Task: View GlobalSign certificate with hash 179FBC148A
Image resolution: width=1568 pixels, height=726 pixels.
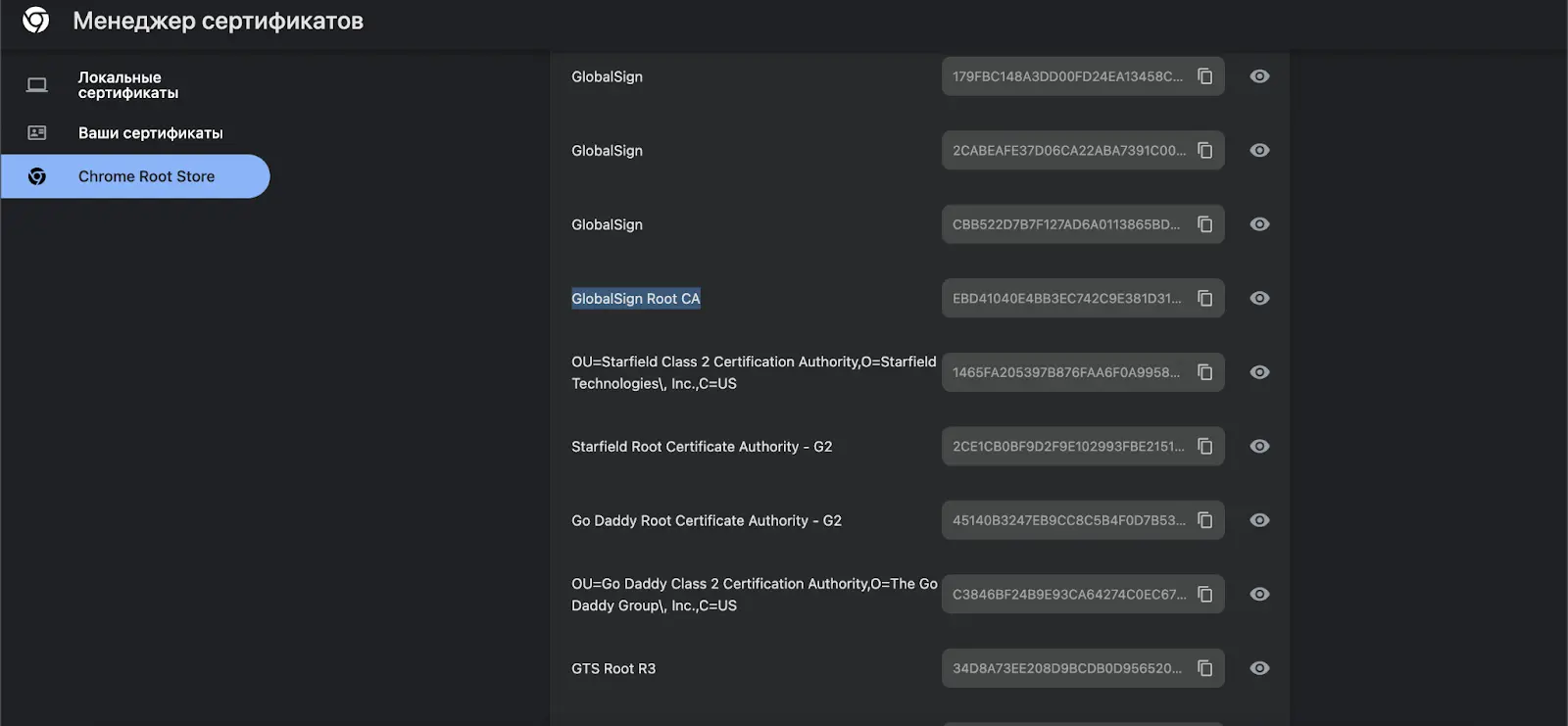Action: 1260,76
